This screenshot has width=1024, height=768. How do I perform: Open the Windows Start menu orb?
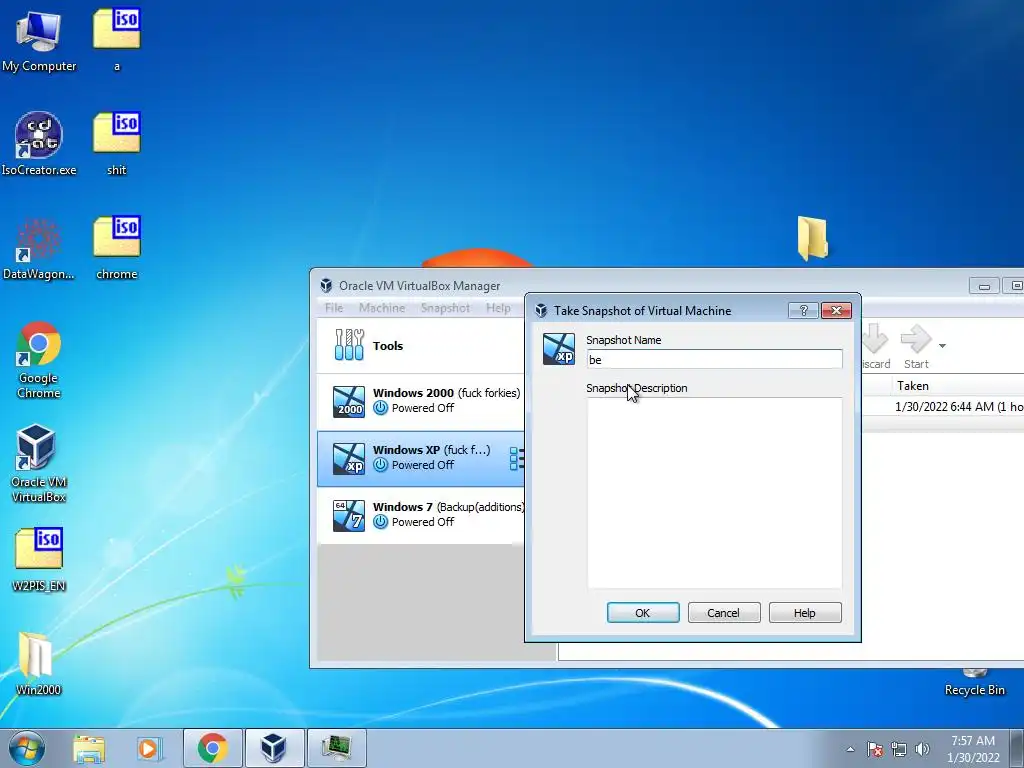26,748
